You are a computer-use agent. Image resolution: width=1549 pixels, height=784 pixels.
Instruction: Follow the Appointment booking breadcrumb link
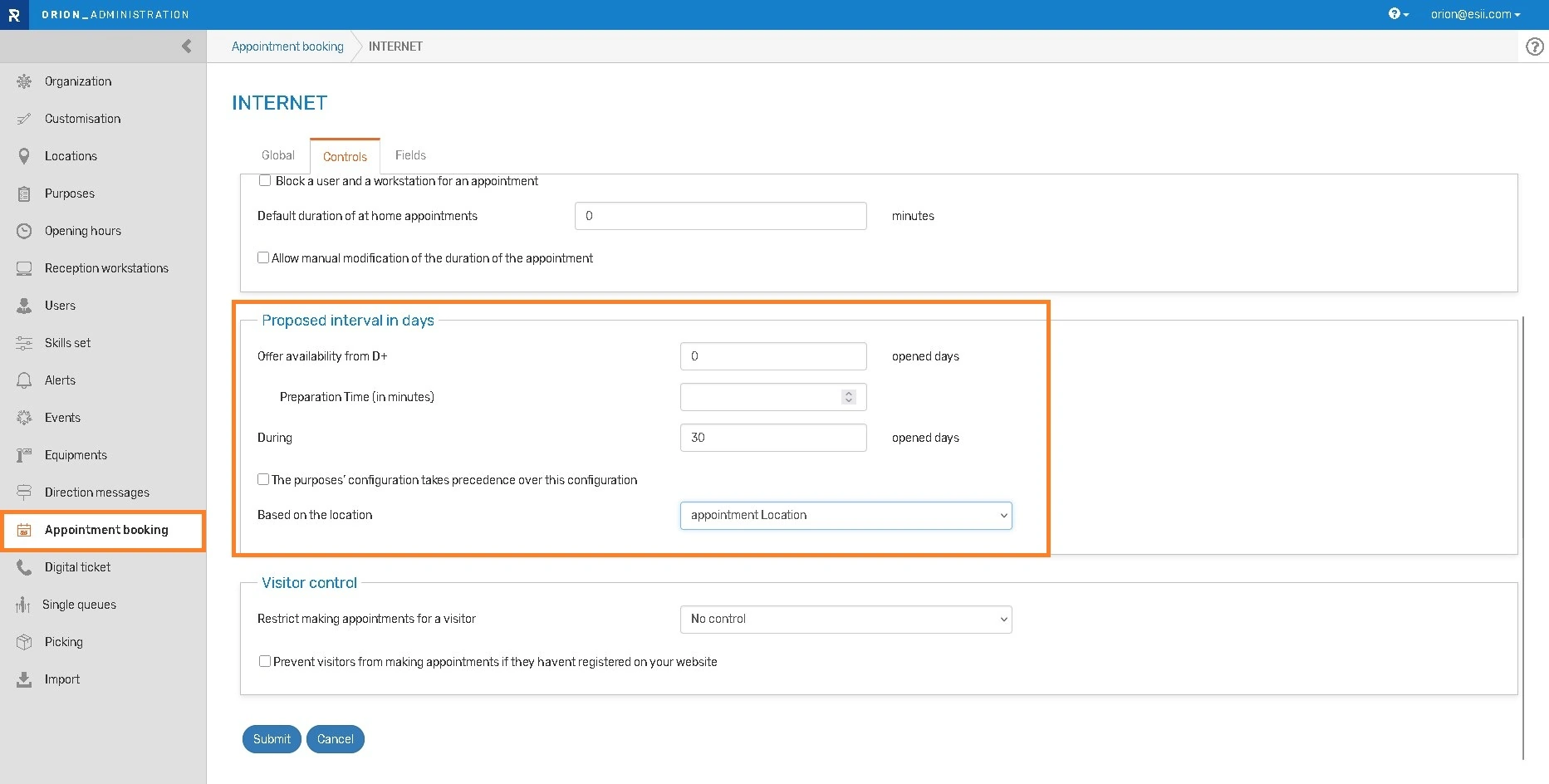[x=287, y=47]
